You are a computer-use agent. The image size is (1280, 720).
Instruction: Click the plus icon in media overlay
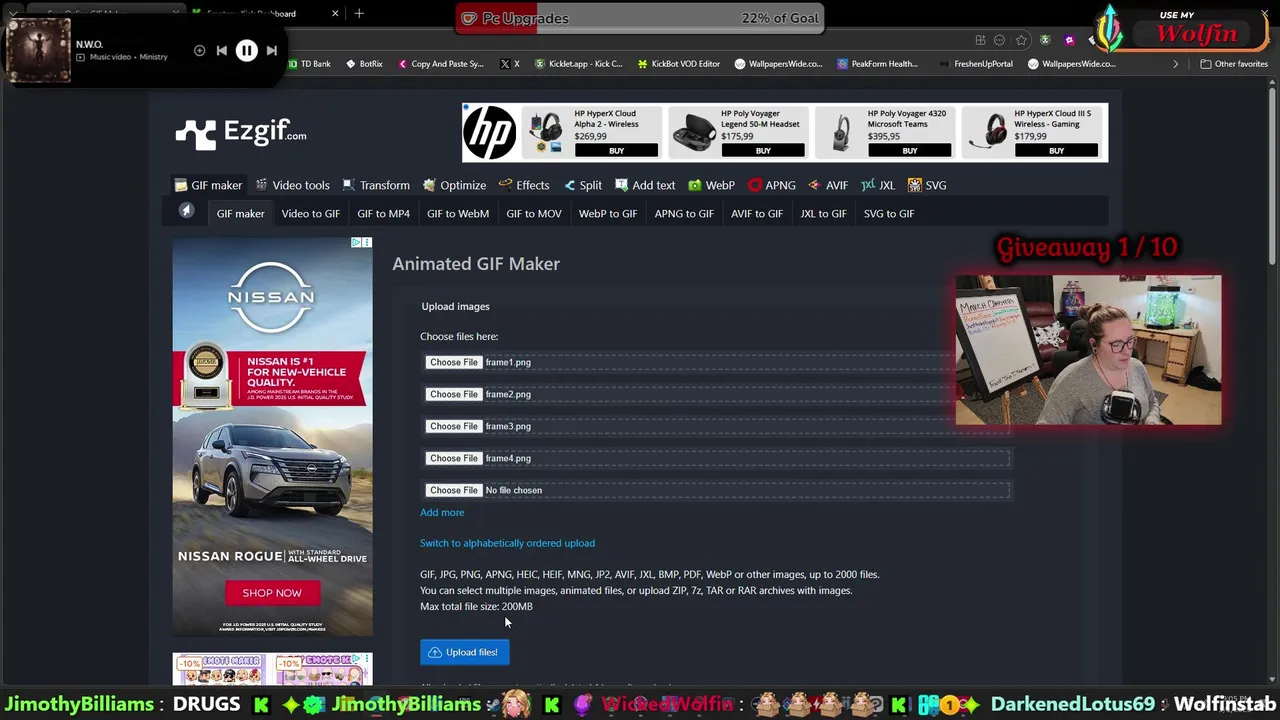pos(199,50)
